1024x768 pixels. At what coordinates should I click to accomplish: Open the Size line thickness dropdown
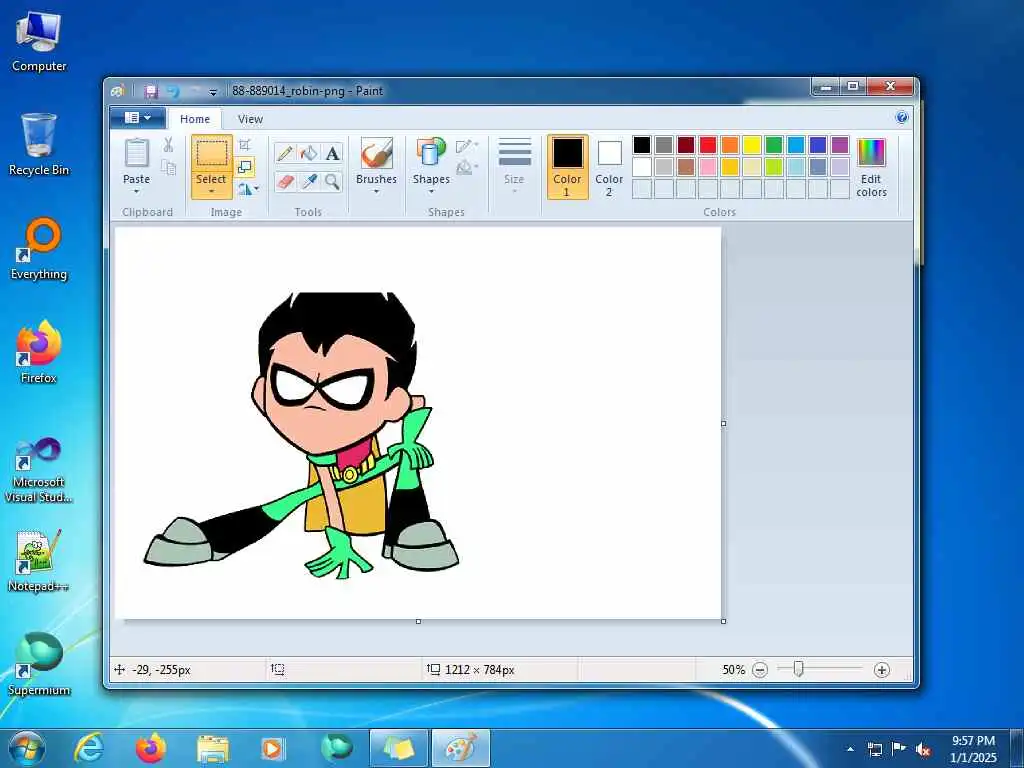coord(515,166)
